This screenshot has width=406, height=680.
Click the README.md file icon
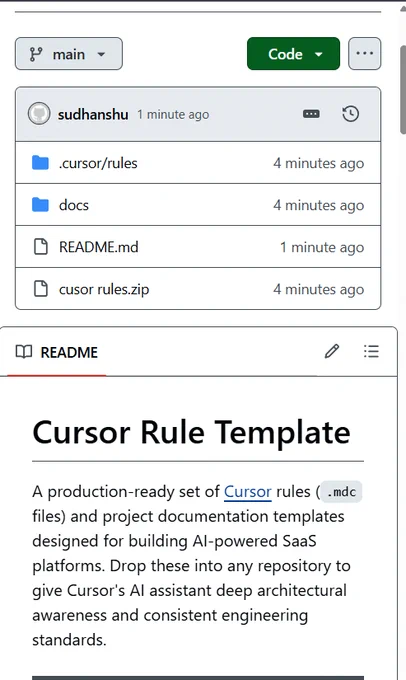click(41, 247)
